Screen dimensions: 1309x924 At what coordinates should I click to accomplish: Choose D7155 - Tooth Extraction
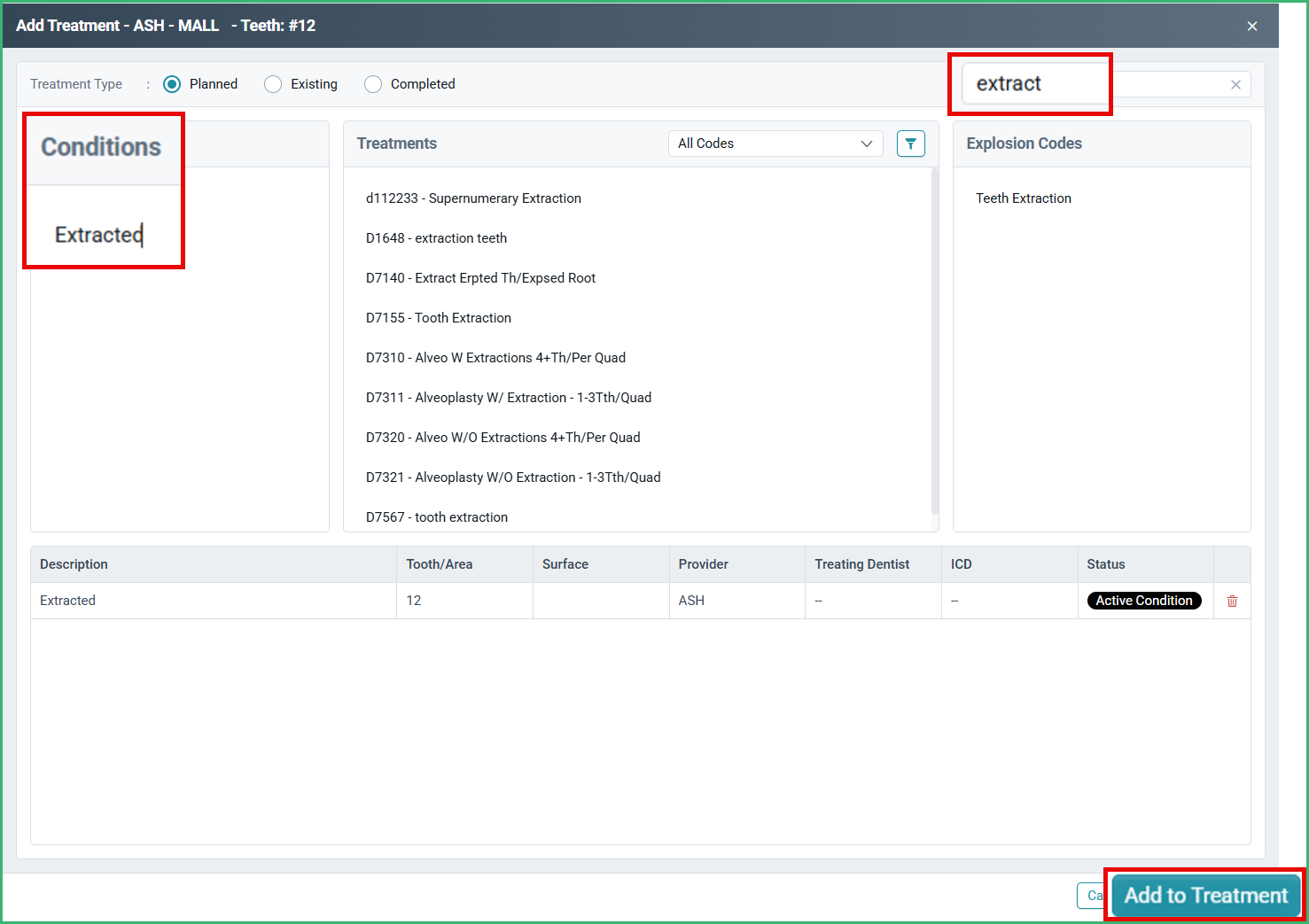439,318
